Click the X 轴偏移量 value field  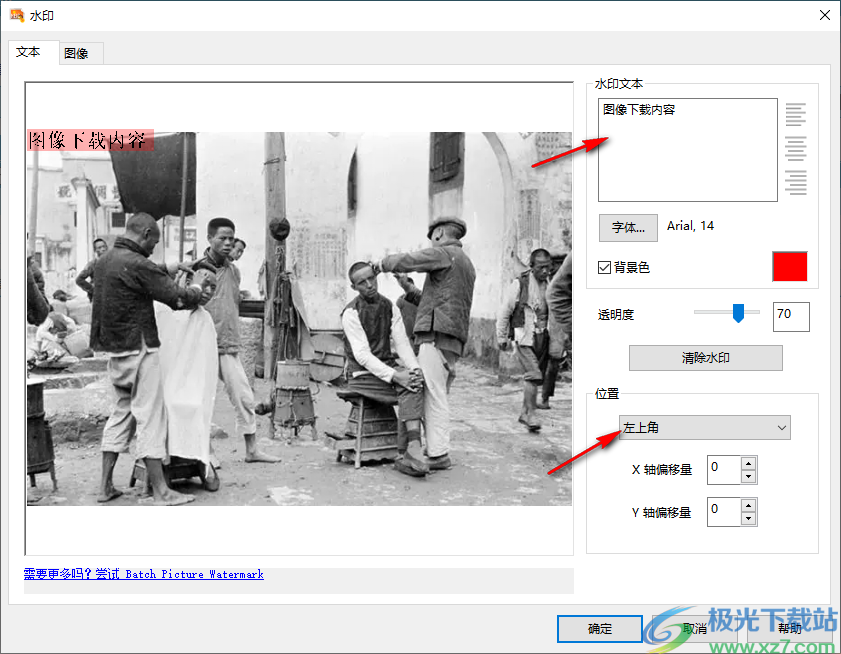click(724, 470)
